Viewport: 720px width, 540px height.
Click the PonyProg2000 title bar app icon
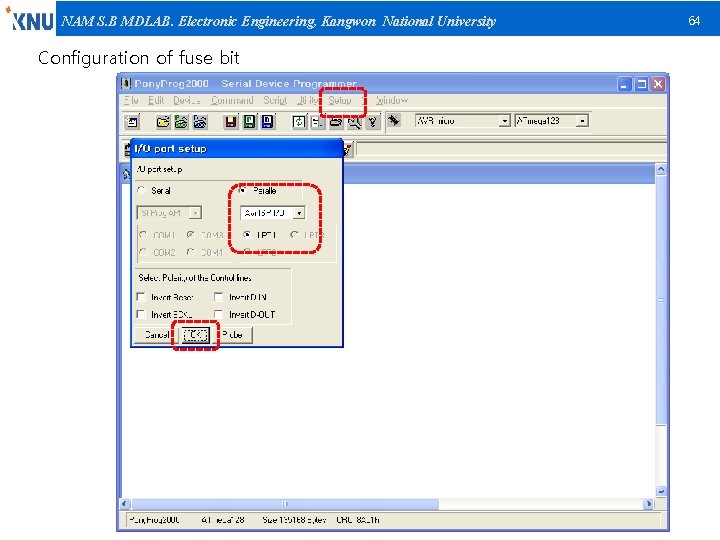125,84
